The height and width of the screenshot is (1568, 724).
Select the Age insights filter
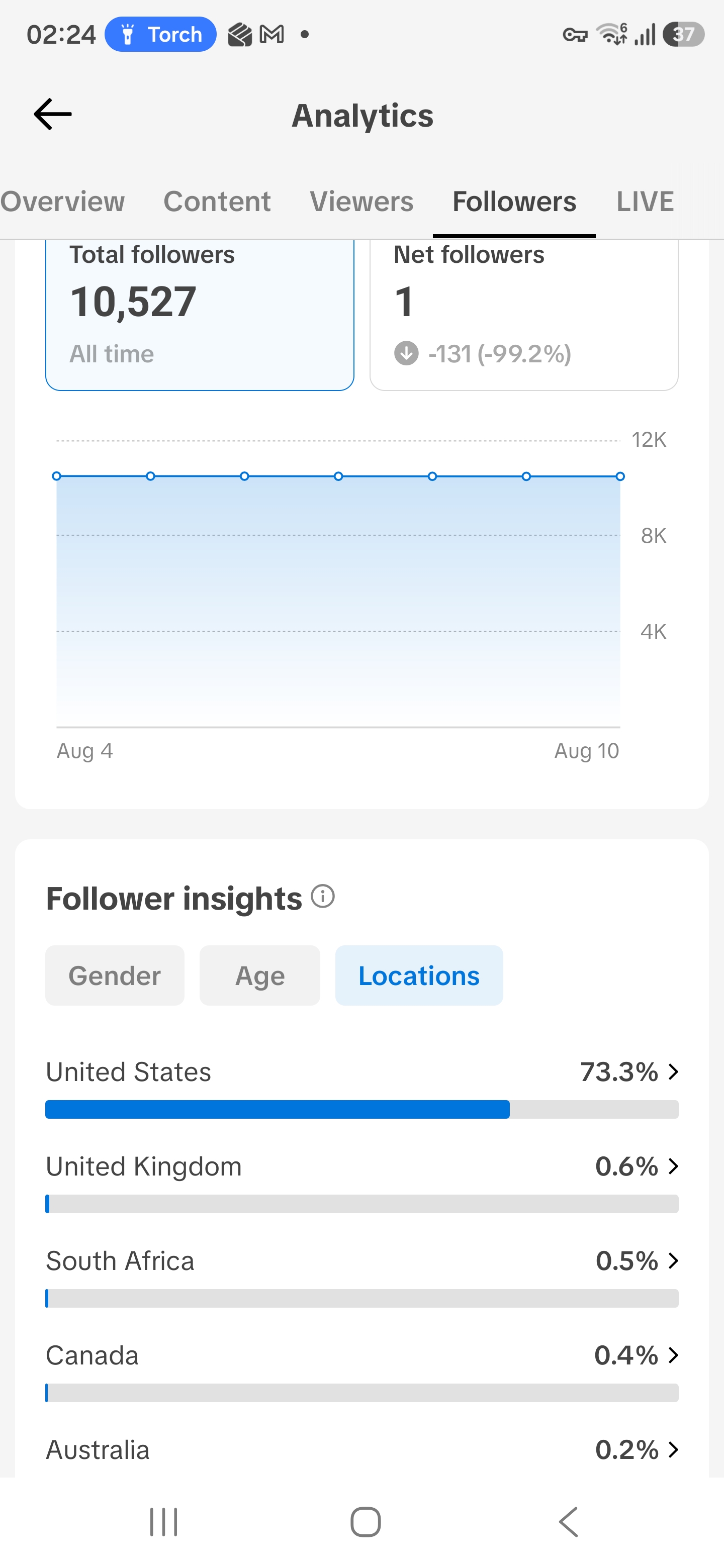(260, 976)
